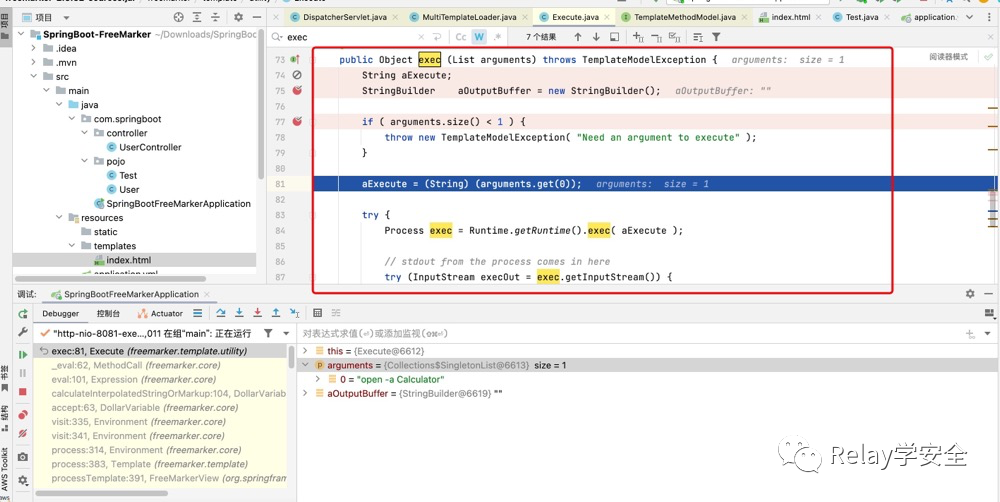Toggle breakpoint on line 75
Viewport: 1000px width, 502px height.
click(297, 91)
